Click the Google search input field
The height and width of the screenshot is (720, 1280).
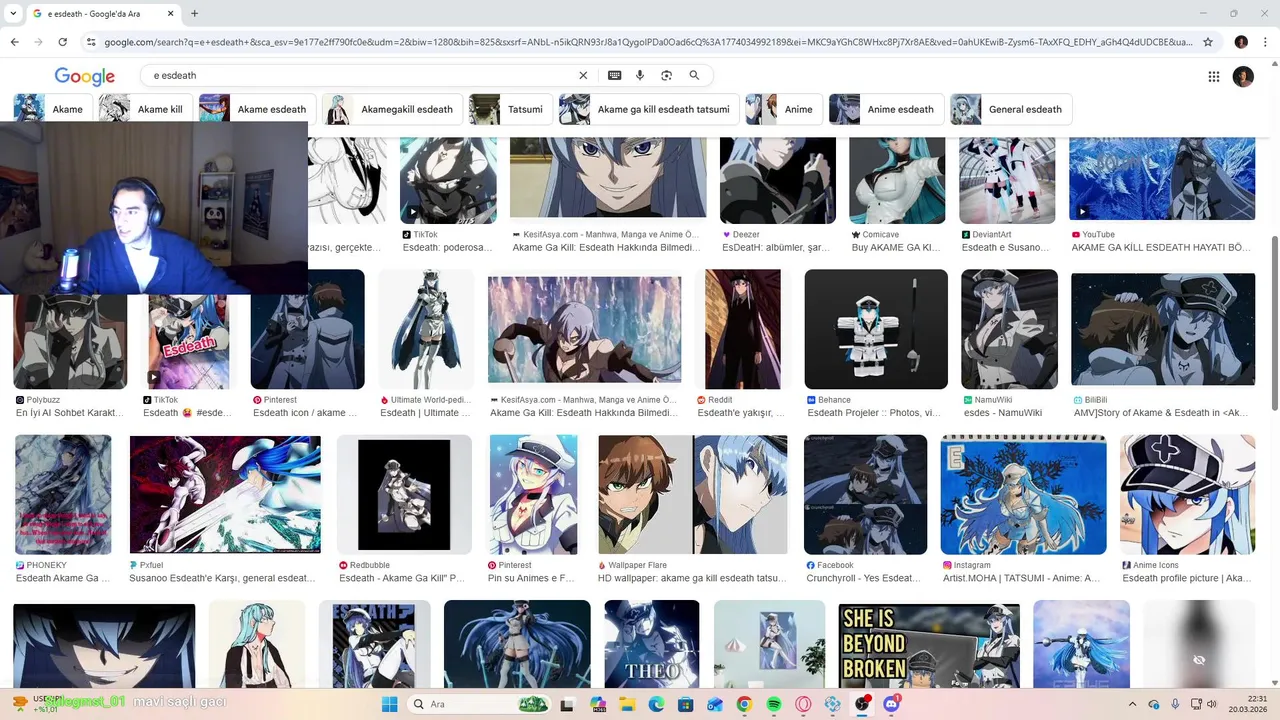(360, 75)
